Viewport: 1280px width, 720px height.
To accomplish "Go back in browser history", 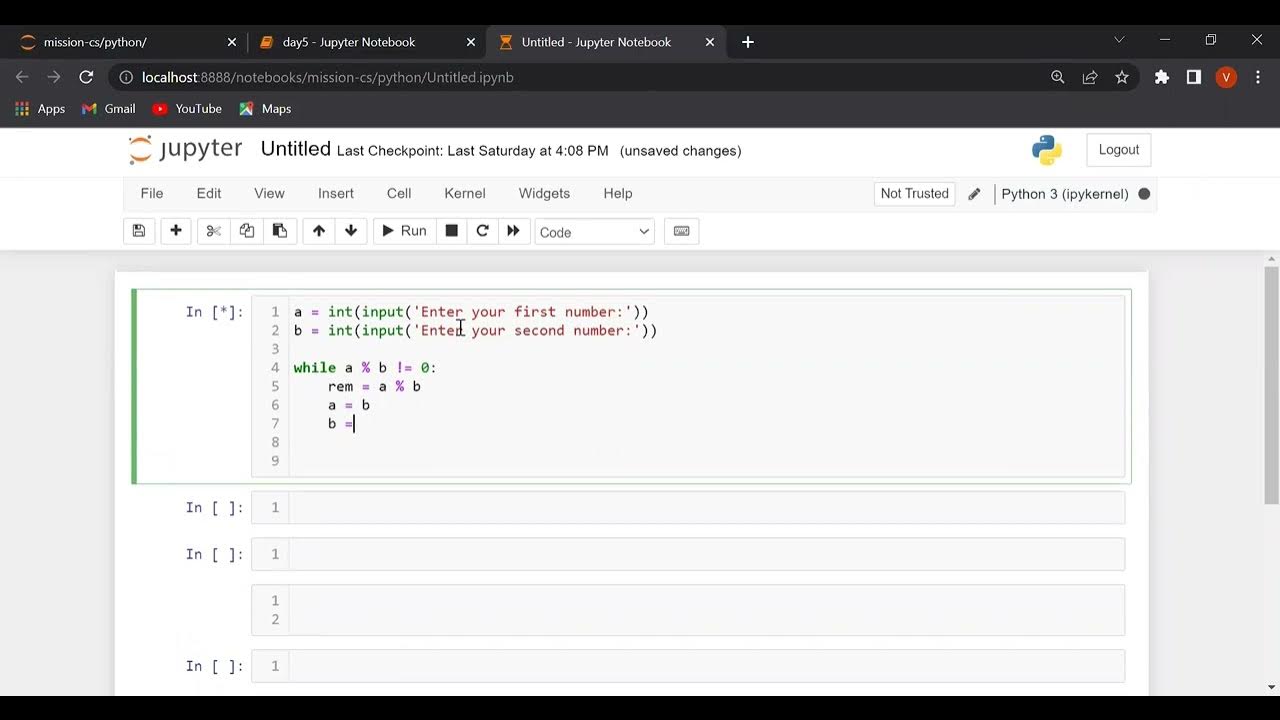I will (22, 77).
